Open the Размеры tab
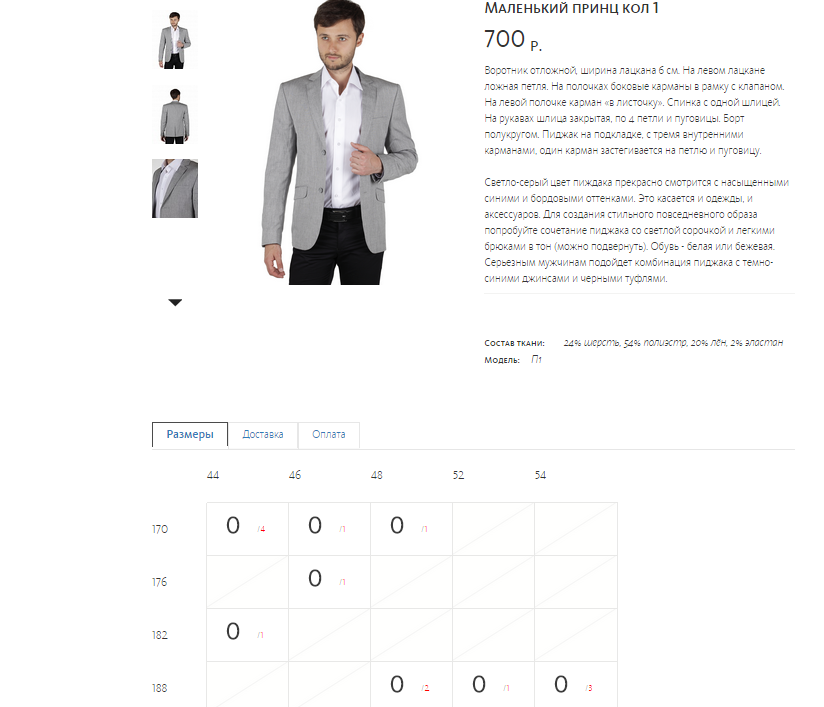The width and height of the screenshot is (824, 707). pos(190,434)
